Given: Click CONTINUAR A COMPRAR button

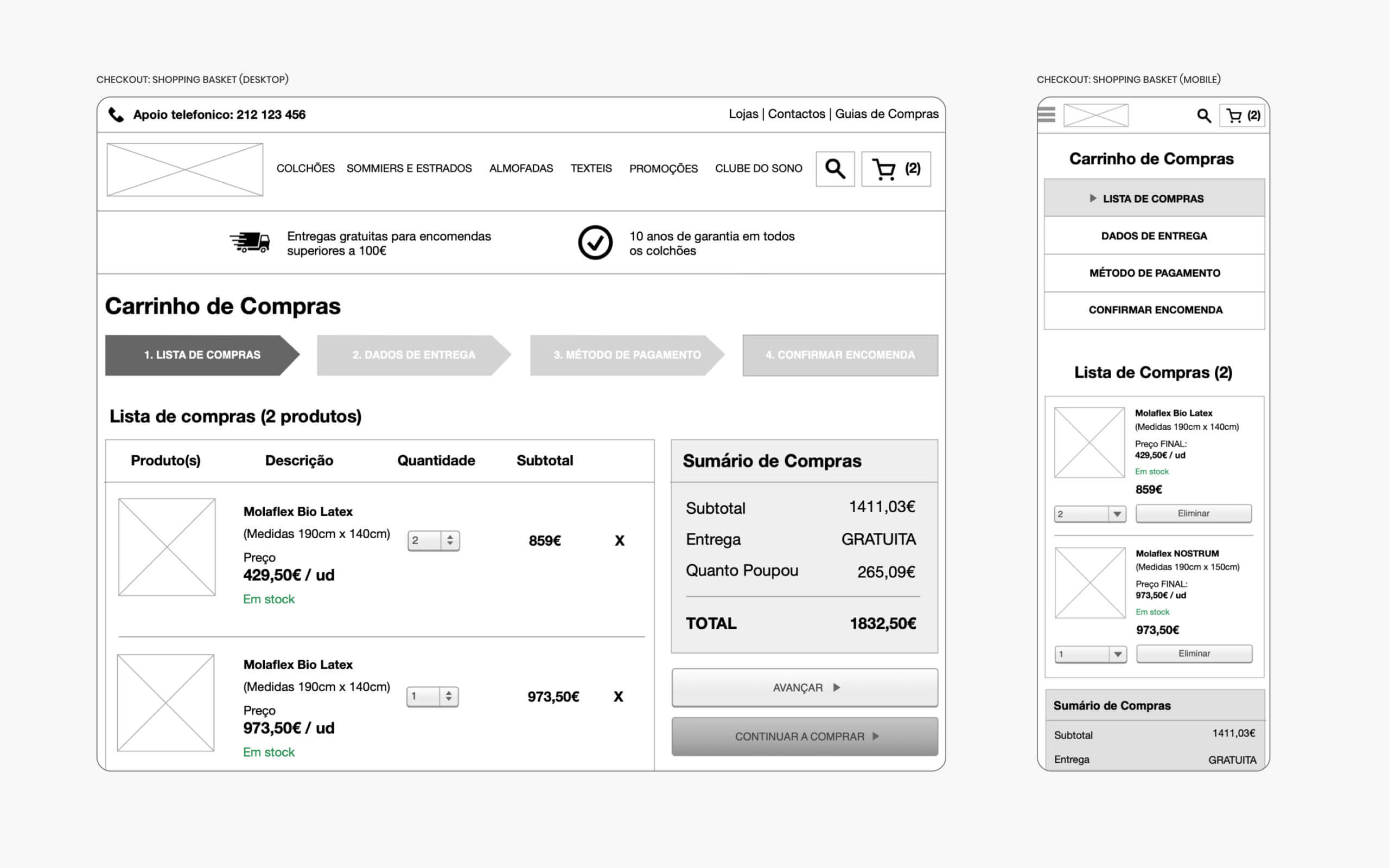Looking at the screenshot, I should [805, 737].
